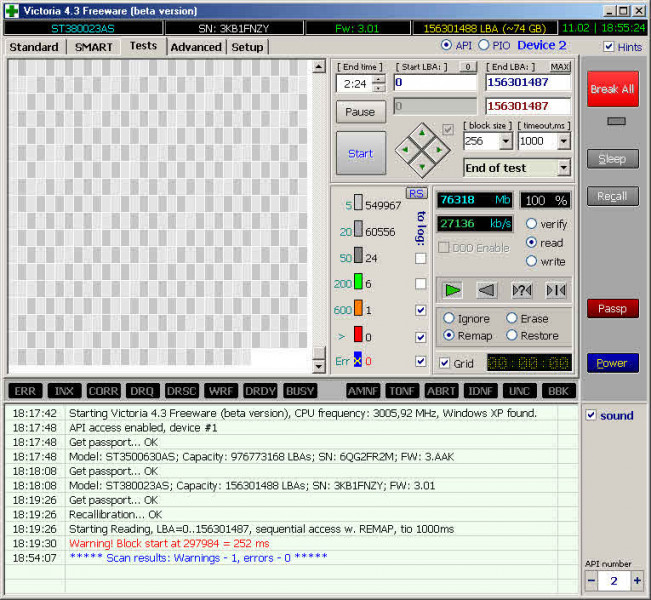651x600 pixels.
Task: Click the Start scan button
Action: [360, 153]
